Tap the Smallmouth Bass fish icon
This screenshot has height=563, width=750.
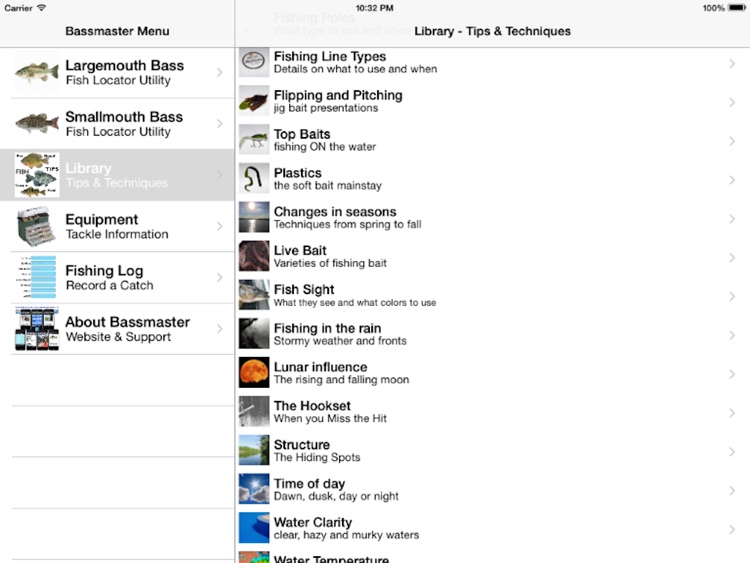[x=37, y=124]
